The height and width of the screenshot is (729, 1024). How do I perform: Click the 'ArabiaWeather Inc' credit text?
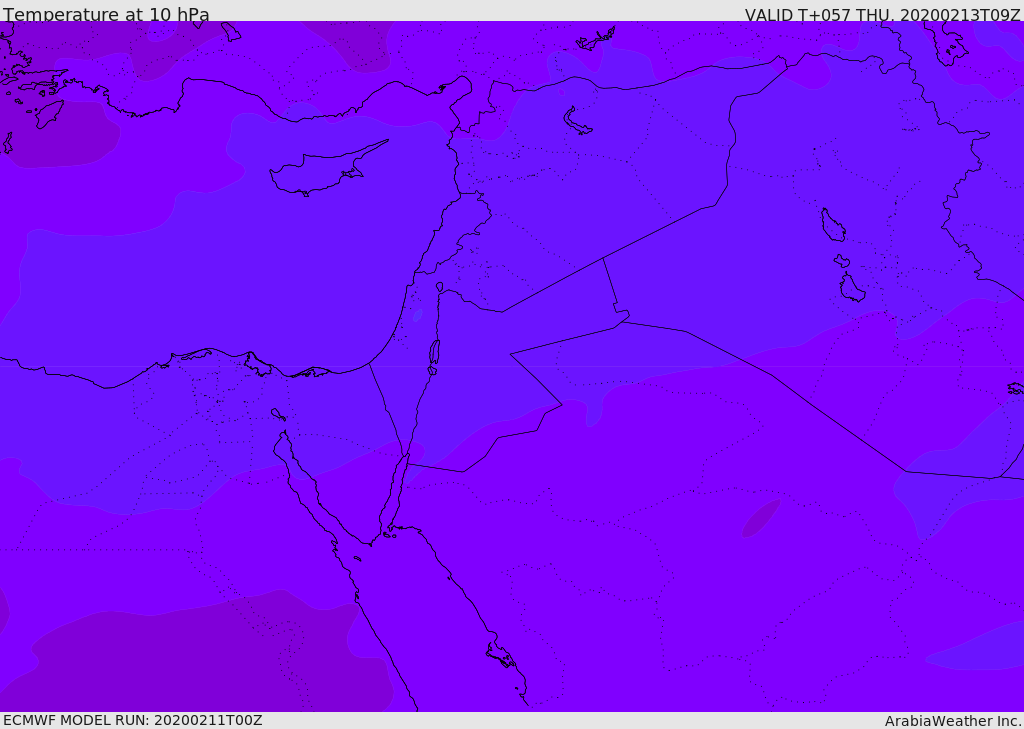[x=952, y=721]
